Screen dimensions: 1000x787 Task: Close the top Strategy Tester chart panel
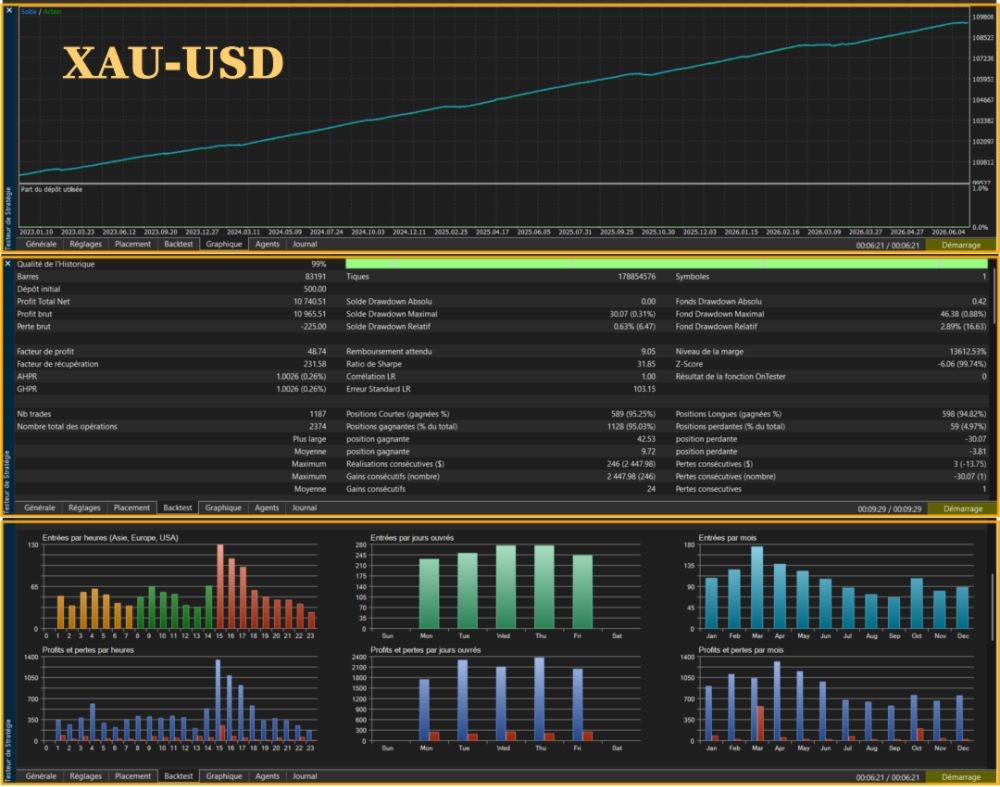(x=9, y=10)
